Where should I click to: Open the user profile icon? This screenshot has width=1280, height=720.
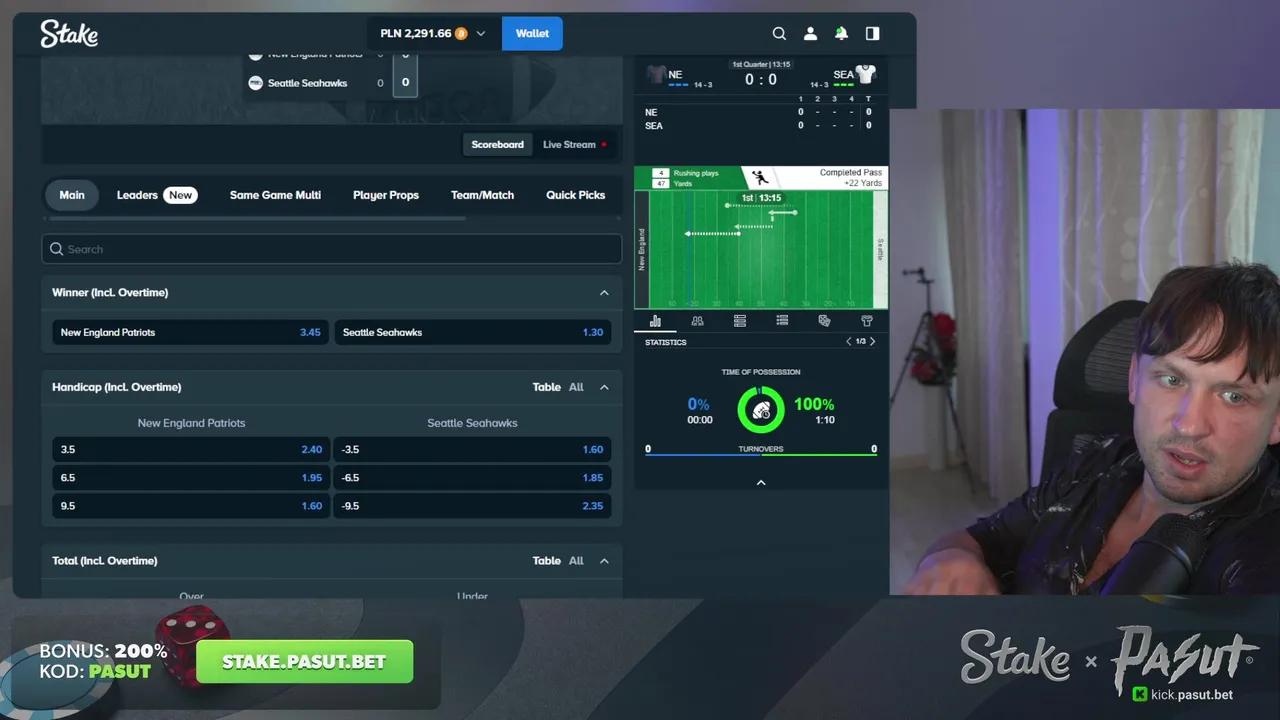(x=810, y=33)
